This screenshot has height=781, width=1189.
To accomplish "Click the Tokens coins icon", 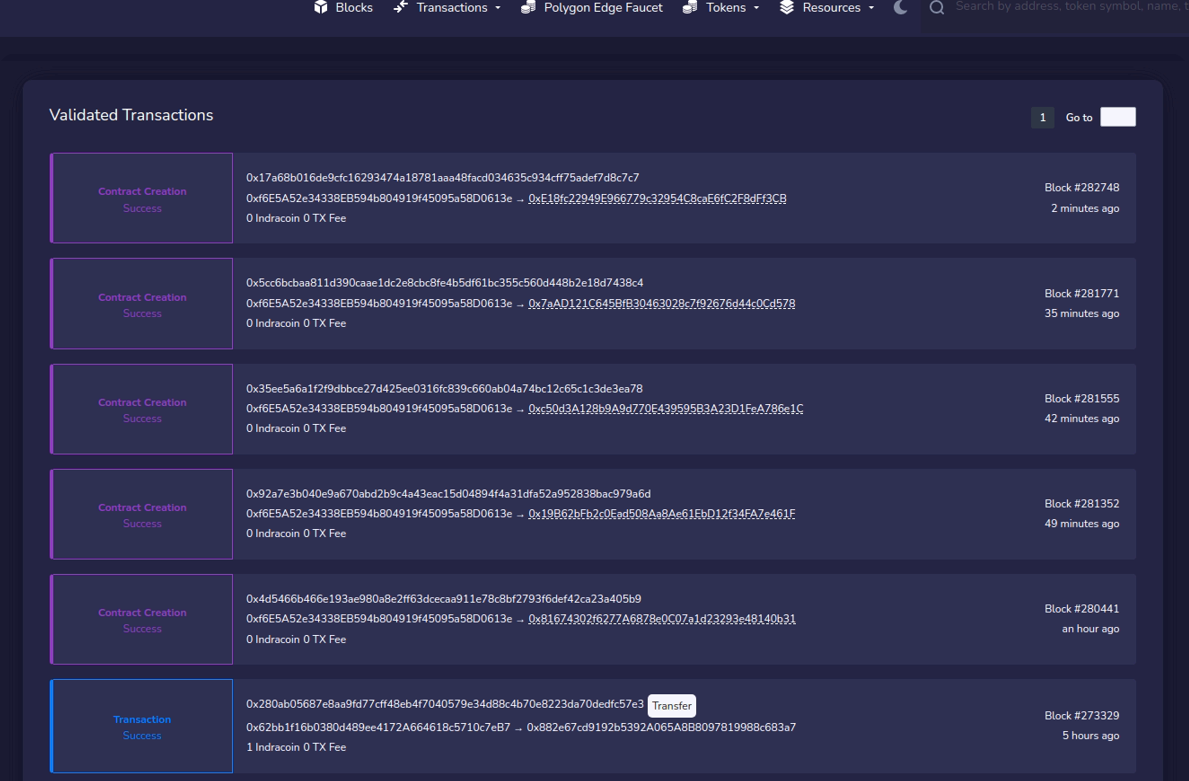I will [690, 7].
